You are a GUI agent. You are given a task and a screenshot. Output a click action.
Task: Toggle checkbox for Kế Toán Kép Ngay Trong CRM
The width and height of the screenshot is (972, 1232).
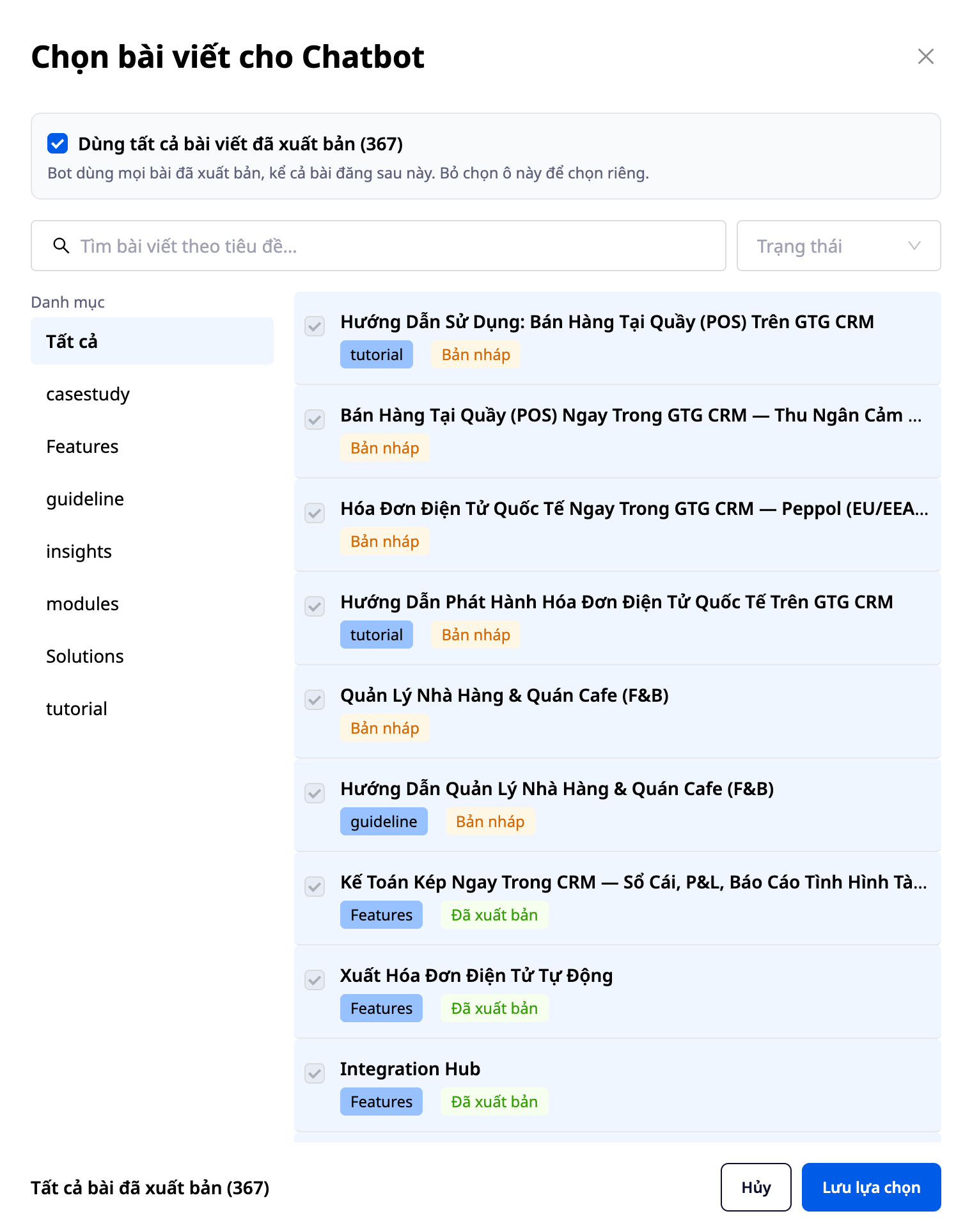click(315, 886)
